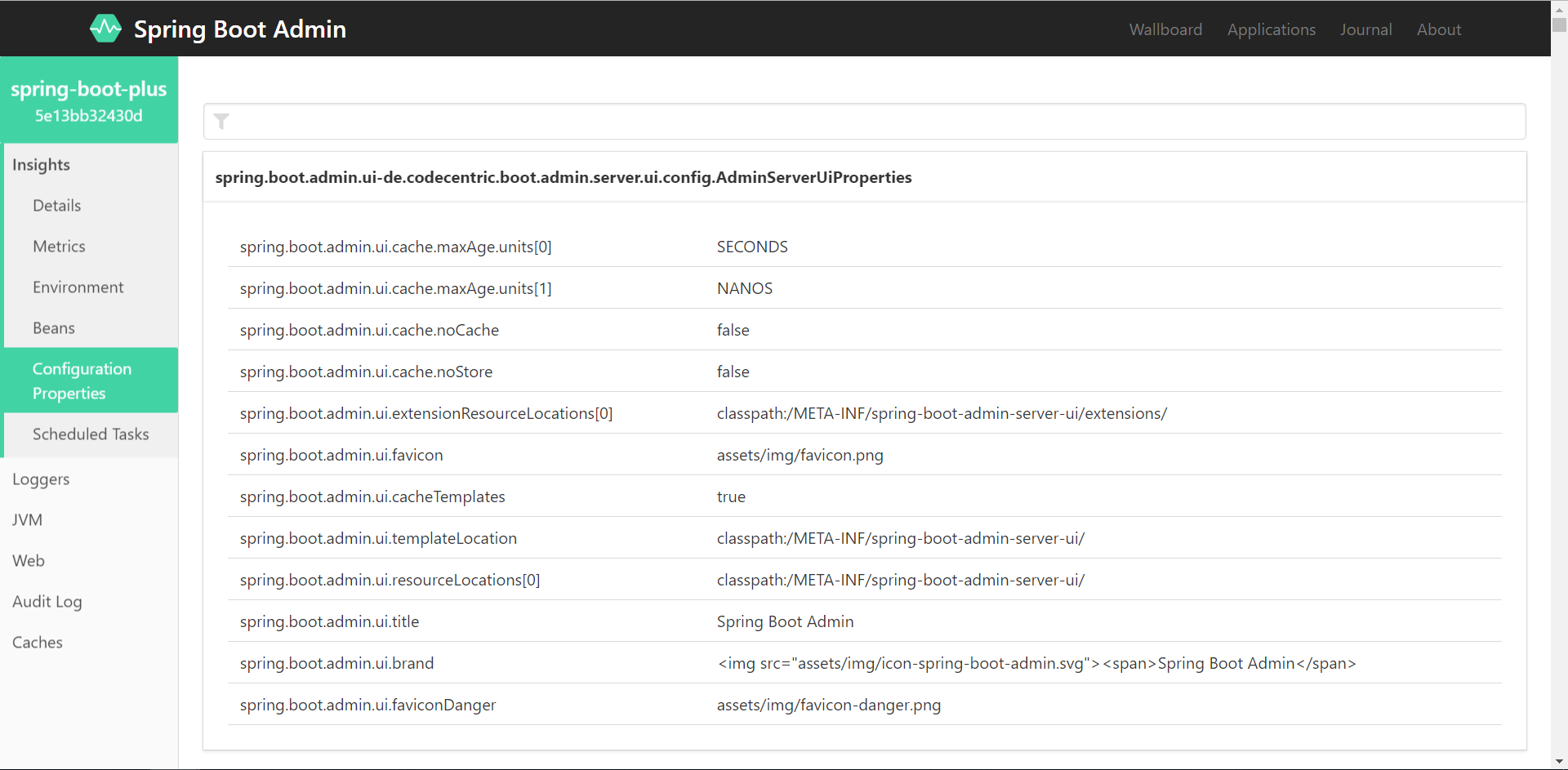Collapse the Insights sidebar section

click(x=41, y=165)
